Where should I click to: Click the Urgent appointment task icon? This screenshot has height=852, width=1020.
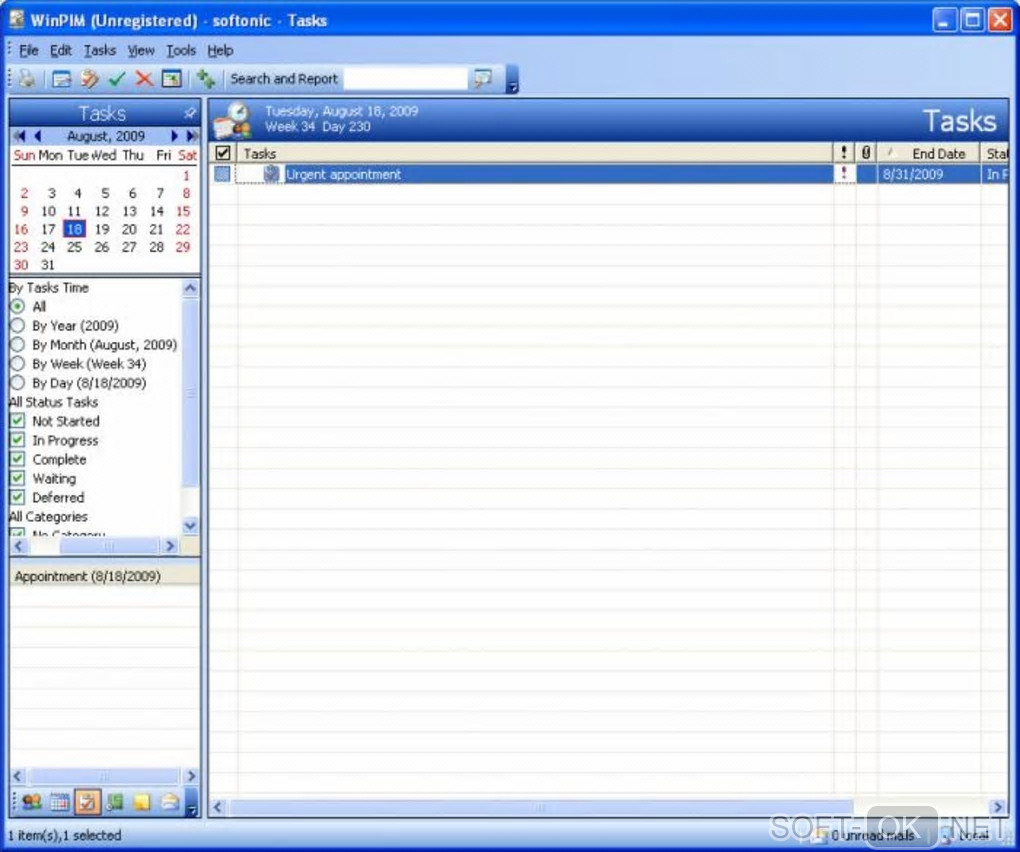pos(271,174)
